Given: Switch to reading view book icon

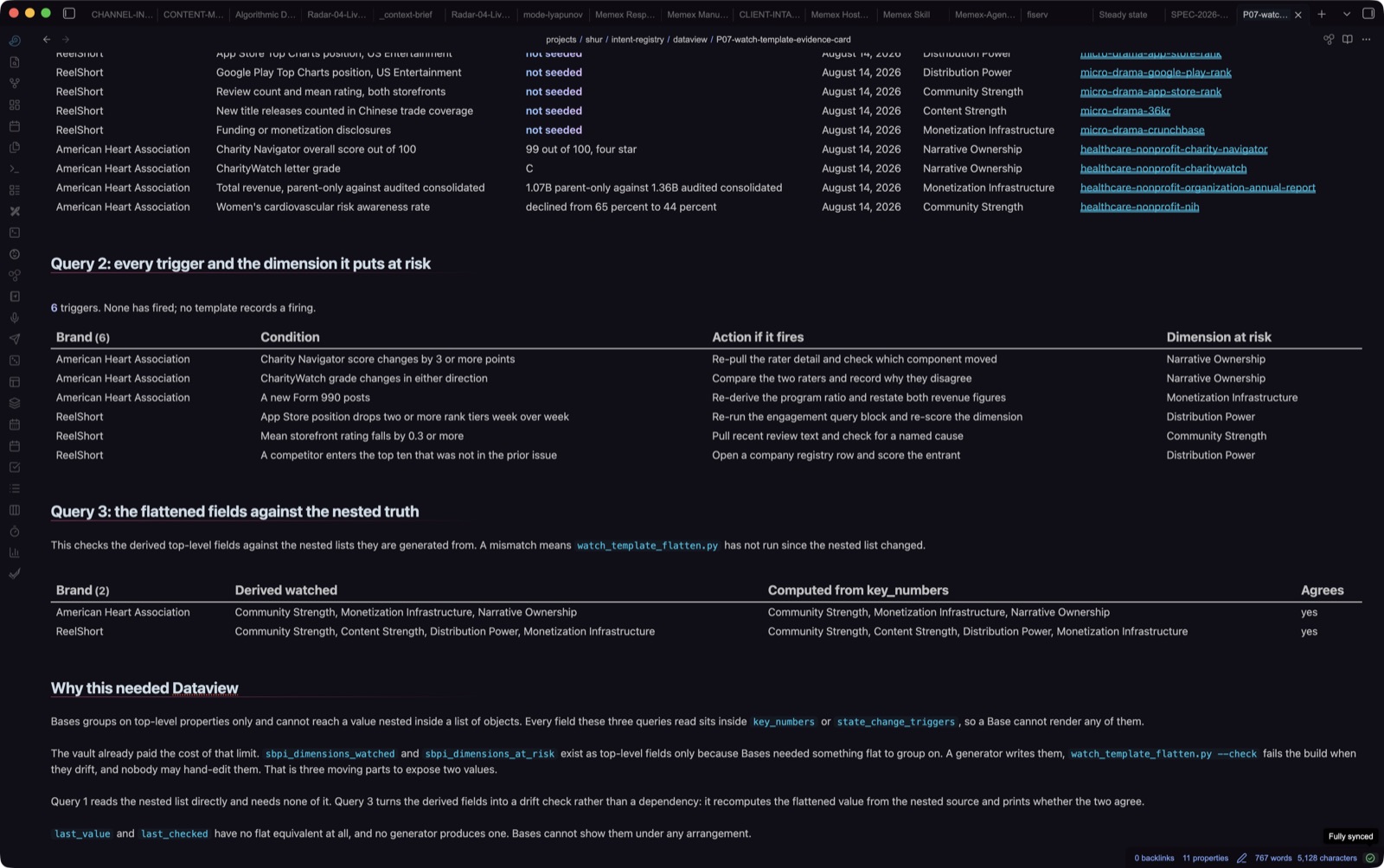Looking at the screenshot, I should pyautogui.click(x=1348, y=40).
